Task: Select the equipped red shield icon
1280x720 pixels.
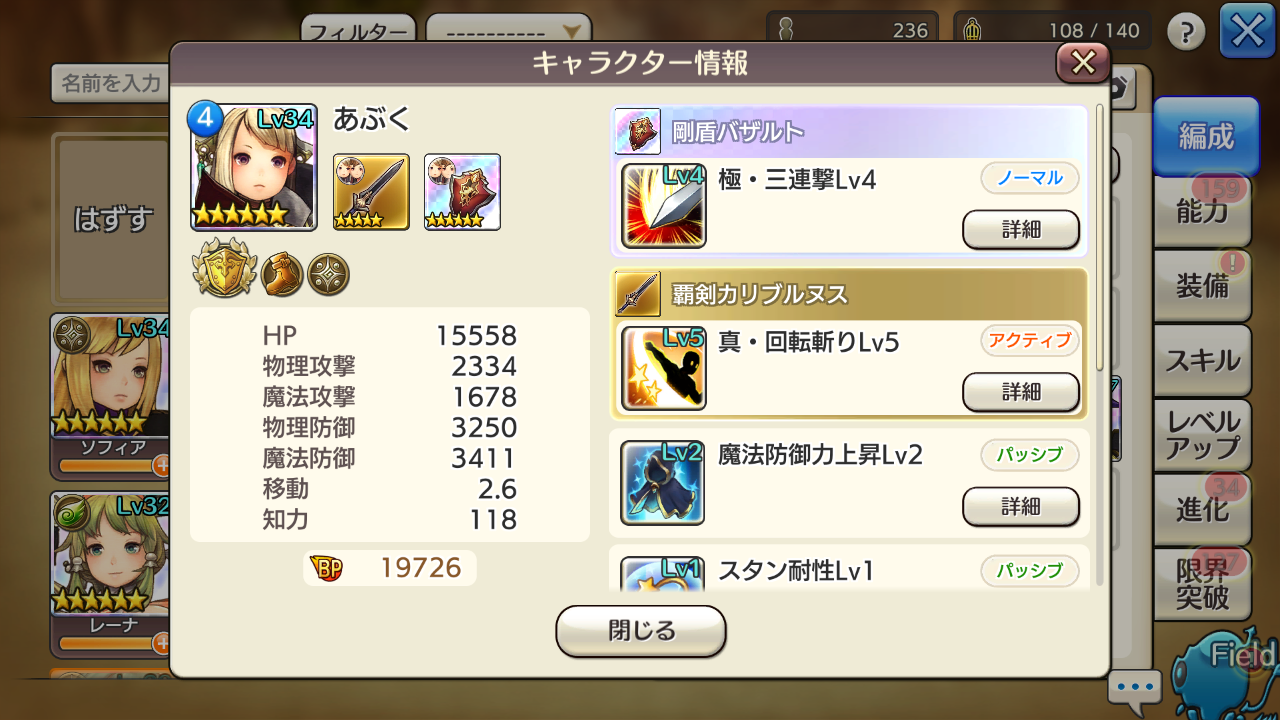Action: 462,192
